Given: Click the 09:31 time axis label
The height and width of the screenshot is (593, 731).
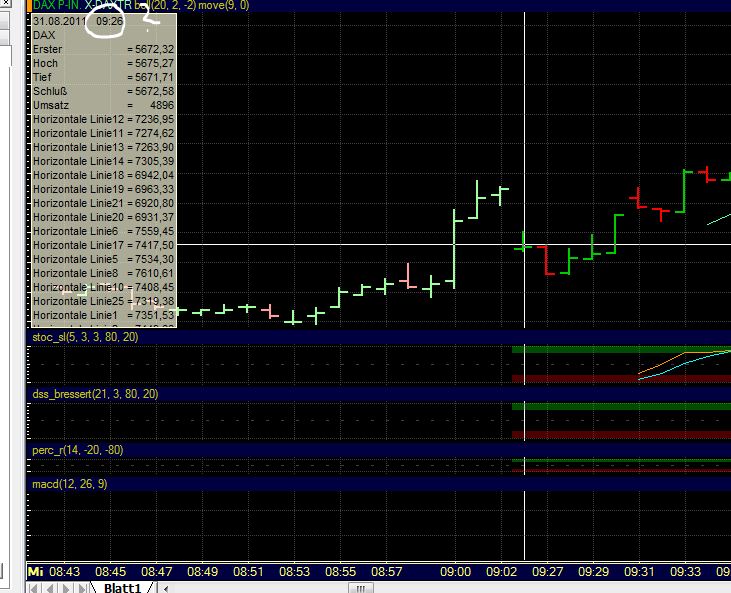Looking at the screenshot, I should tap(640, 572).
